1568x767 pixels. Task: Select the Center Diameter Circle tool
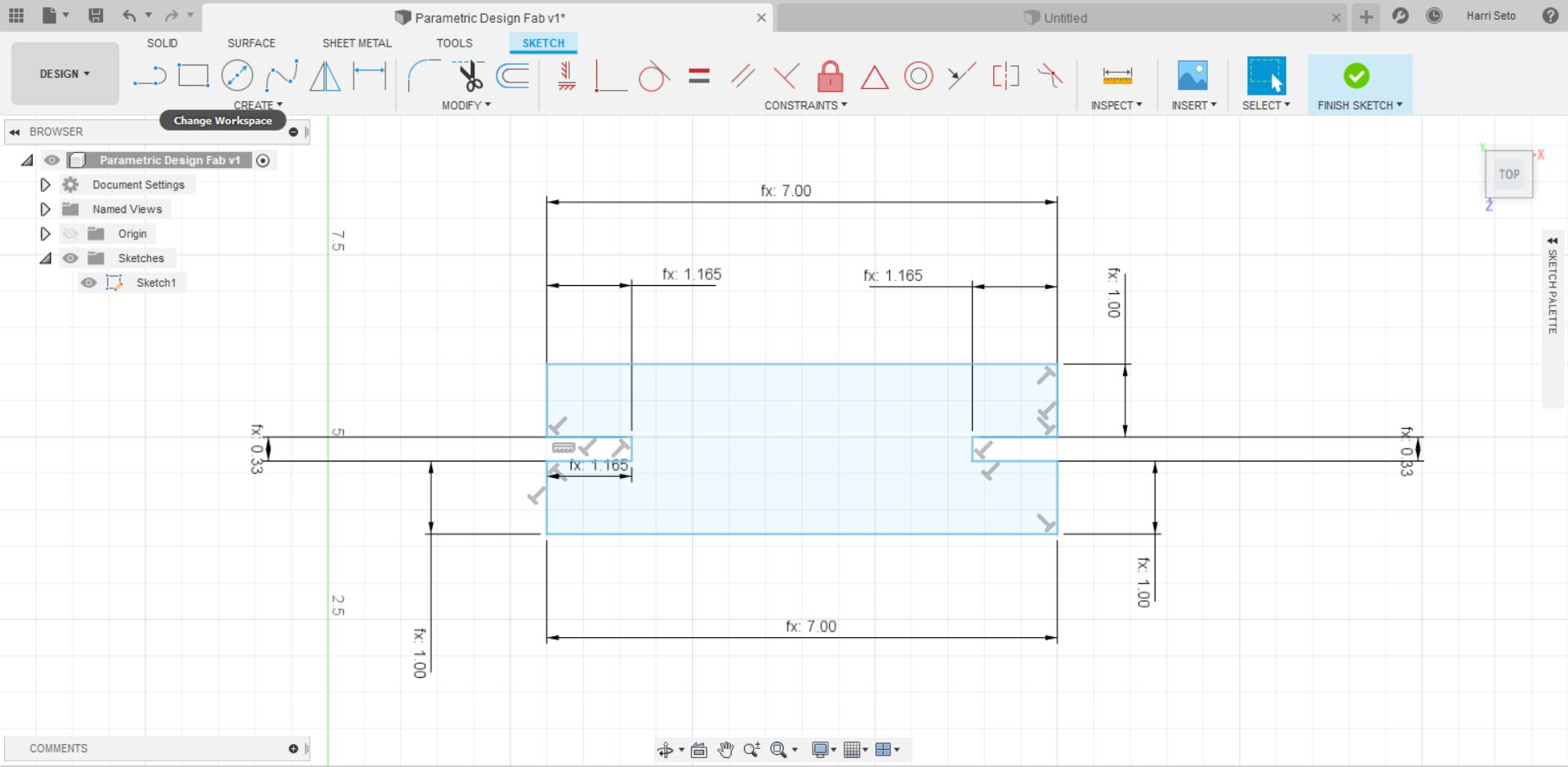coord(237,76)
